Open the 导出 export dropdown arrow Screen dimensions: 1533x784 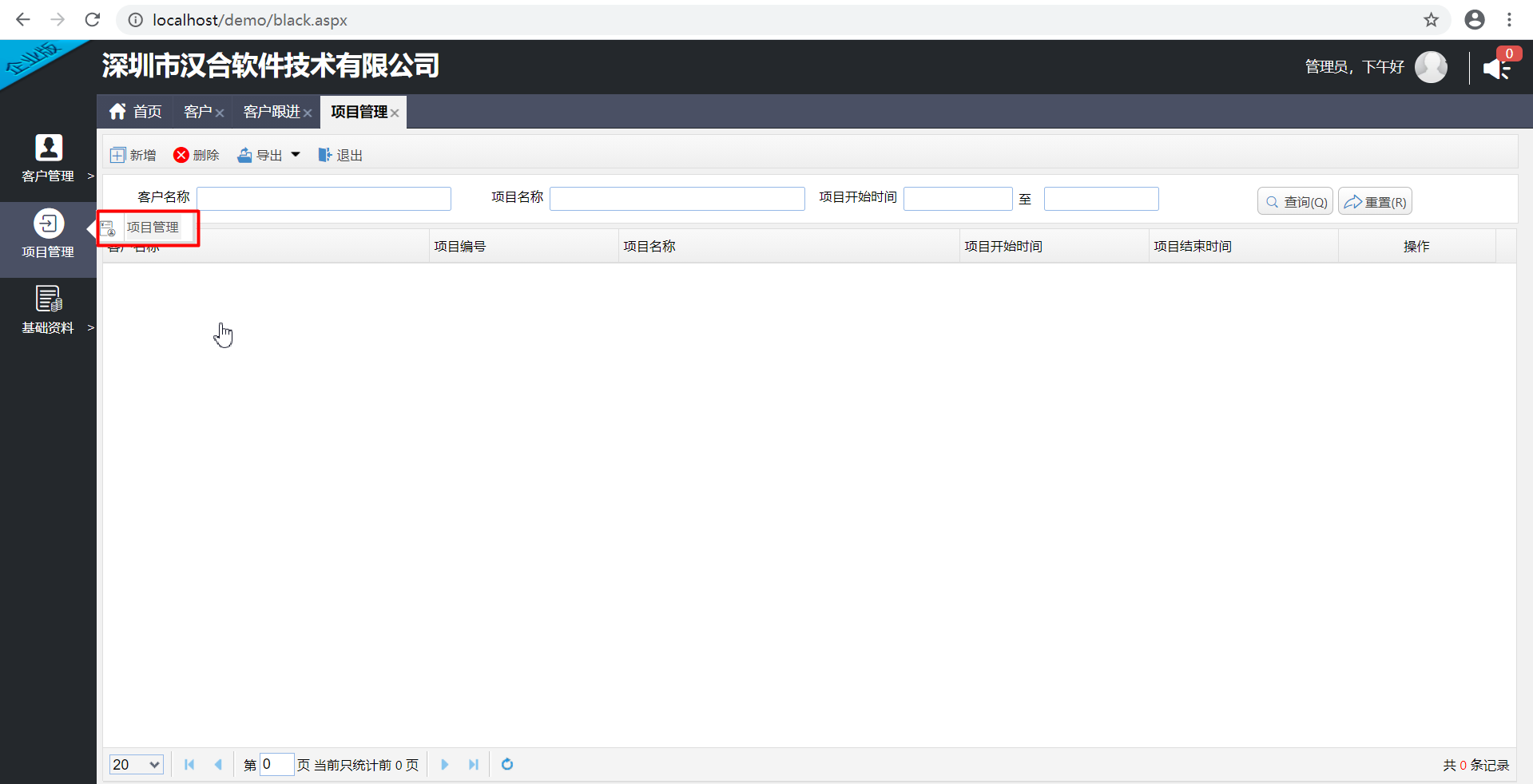[x=296, y=155]
